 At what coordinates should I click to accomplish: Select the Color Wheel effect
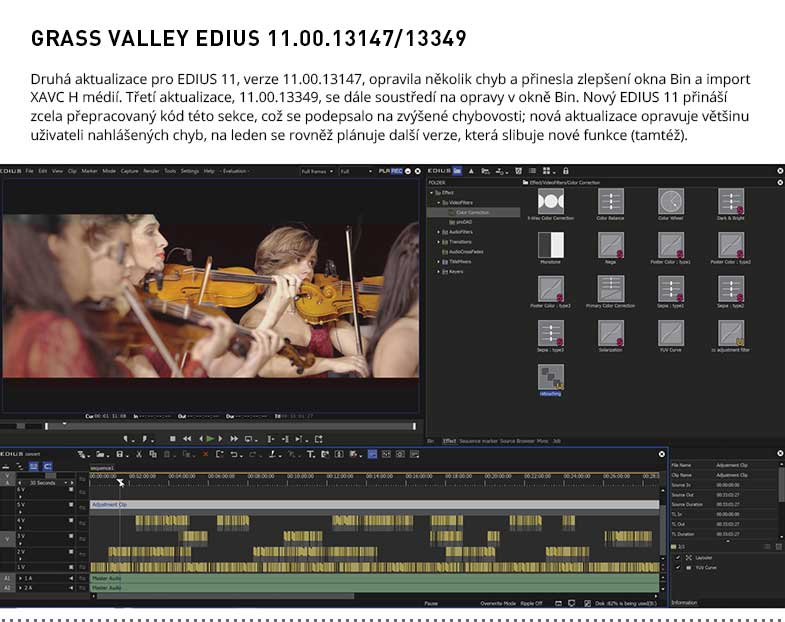pyautogui.click(x=670, y=204)
